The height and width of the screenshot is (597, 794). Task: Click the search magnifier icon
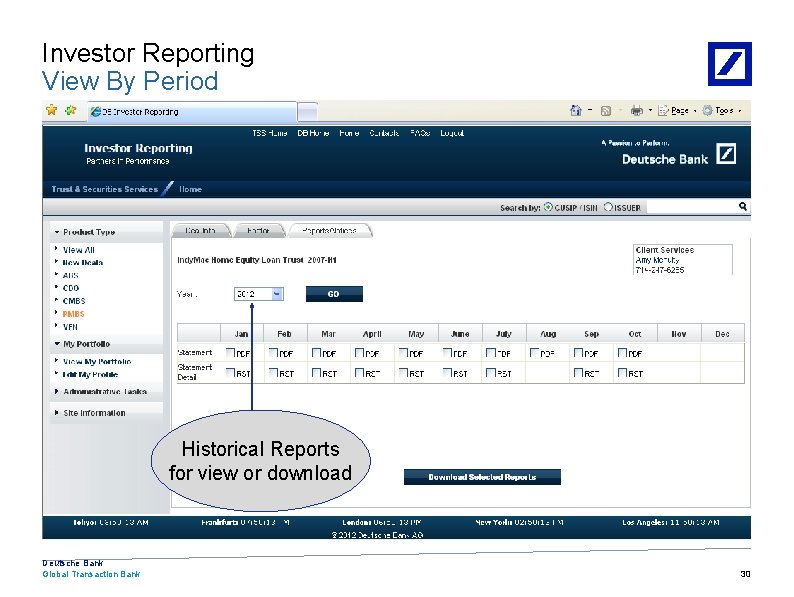(x=743, y=206)
